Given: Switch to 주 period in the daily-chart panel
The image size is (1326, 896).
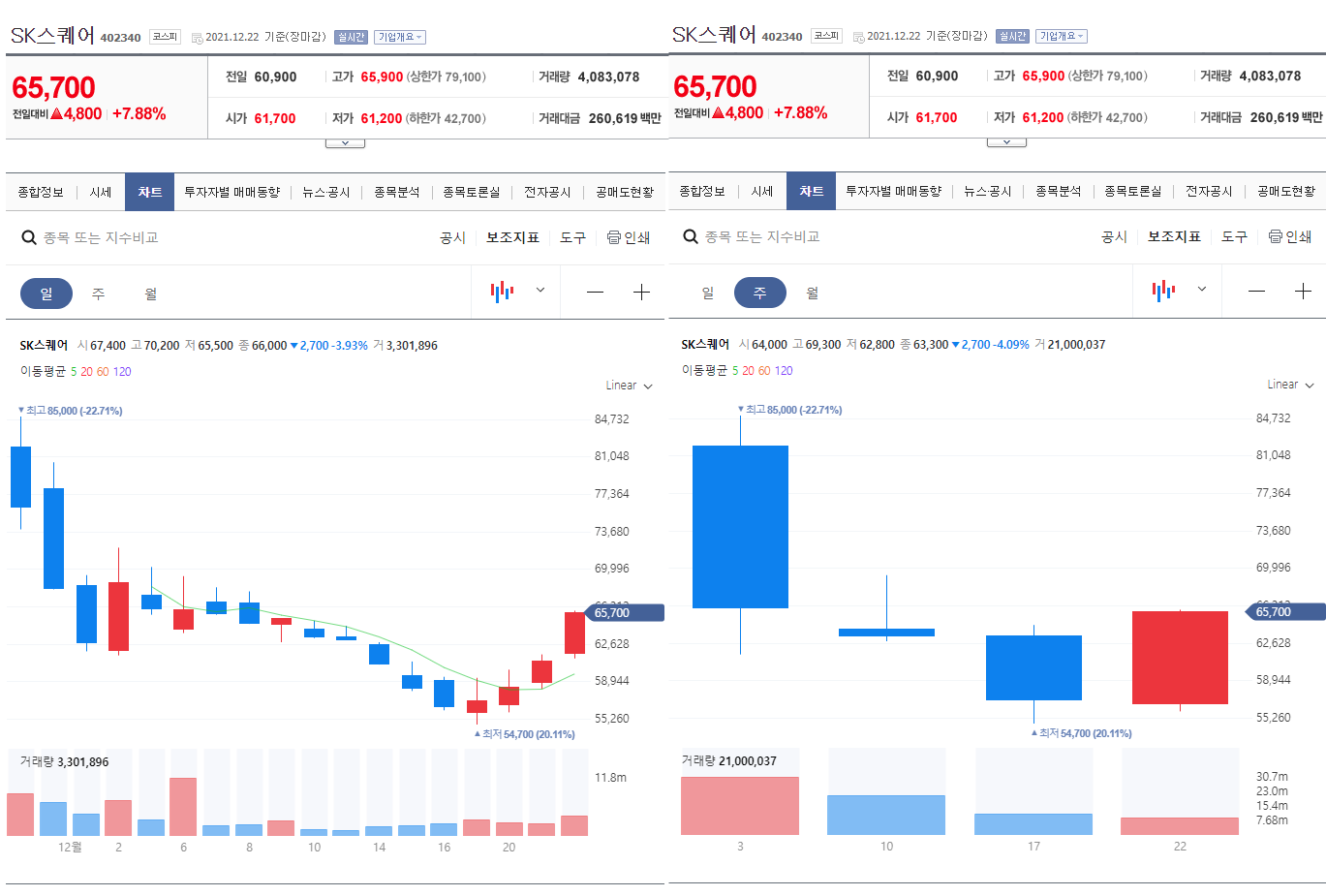Looking at the screenshot, I should tap(99, 294).
